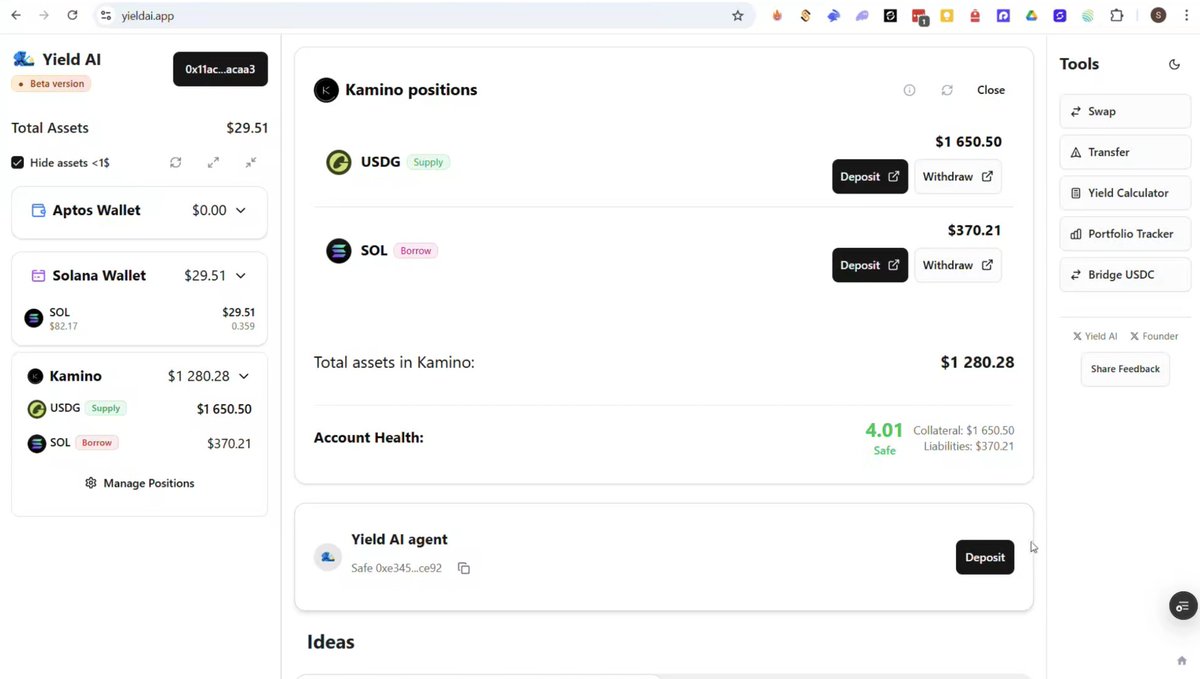Click the Total assets in Kamino amount $1 280.28
Image resolution: width=1200 pixels, height=679 pixels.
tap(977, 362)
